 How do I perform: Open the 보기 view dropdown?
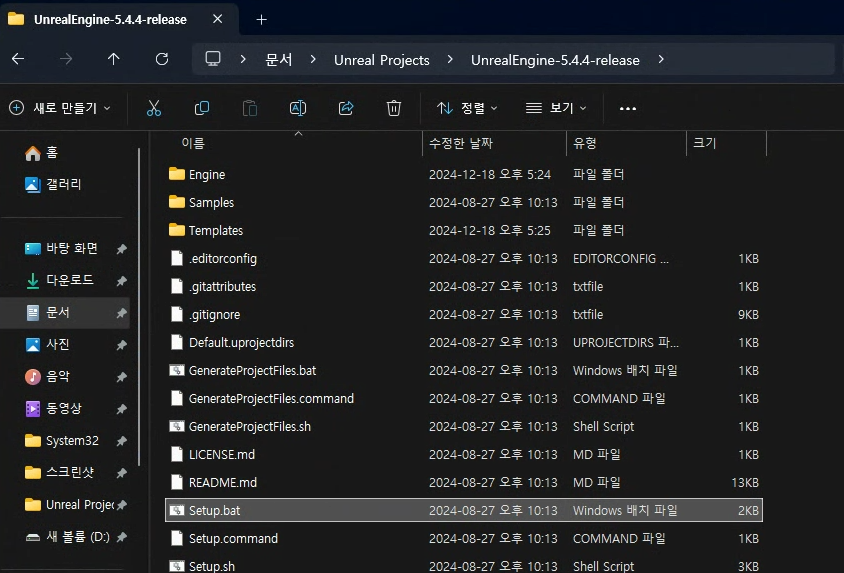(556, 108)
